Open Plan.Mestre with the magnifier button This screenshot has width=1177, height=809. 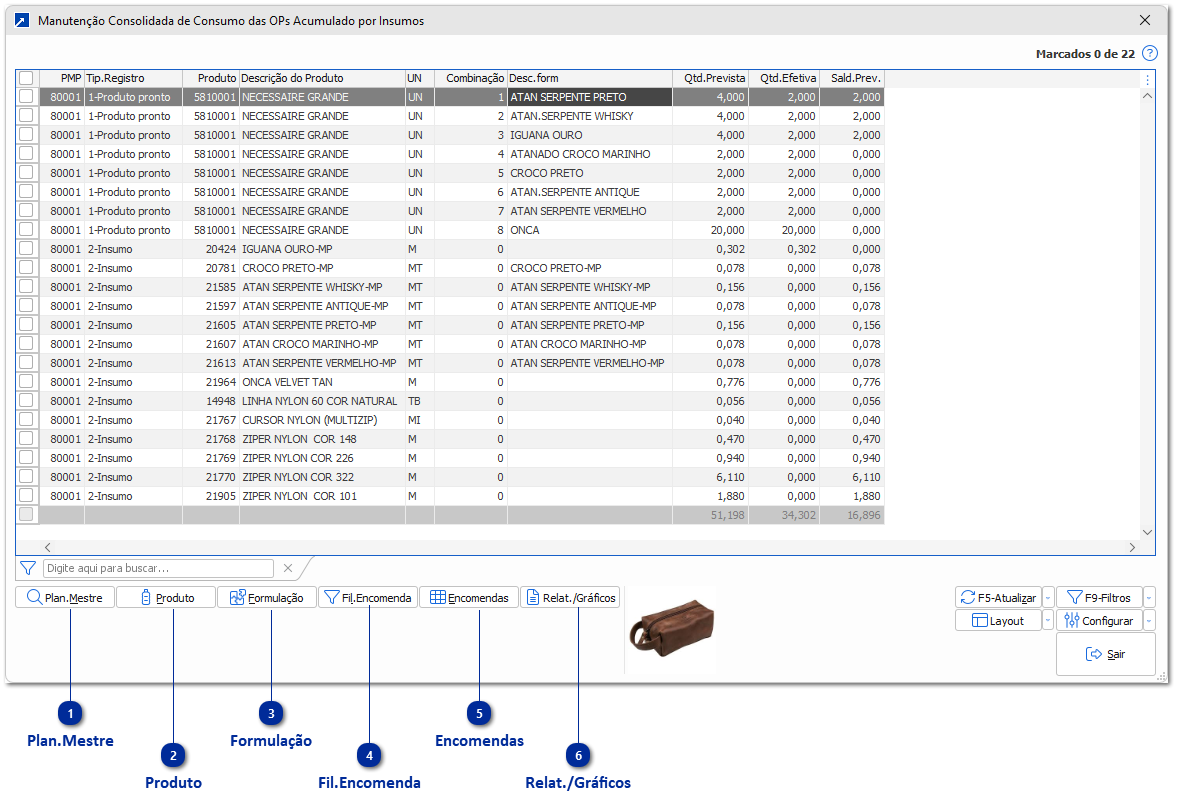pyautogui.click(x=65, y=598)
